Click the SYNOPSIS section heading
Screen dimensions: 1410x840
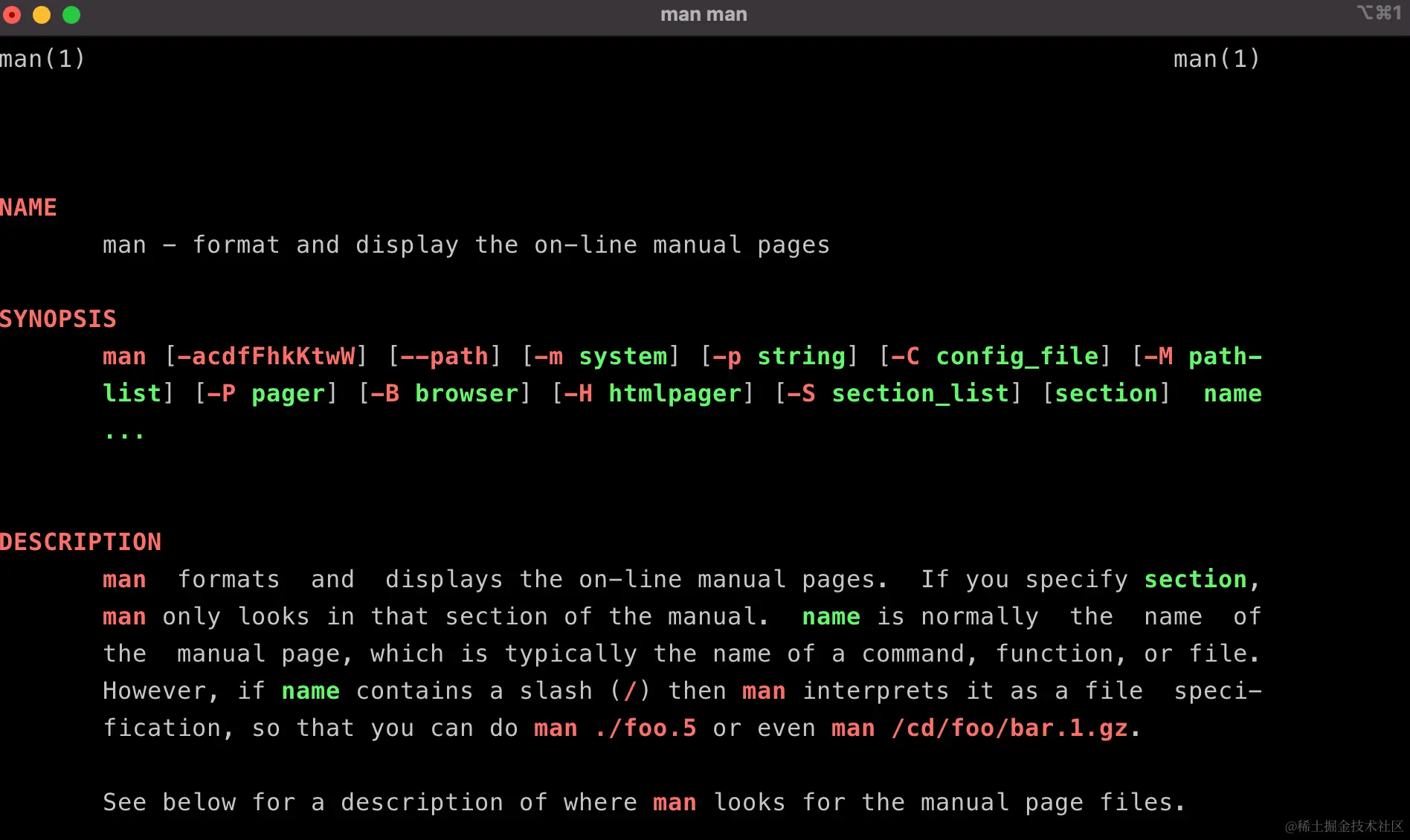pyautogui.click(x=58, y=319)
